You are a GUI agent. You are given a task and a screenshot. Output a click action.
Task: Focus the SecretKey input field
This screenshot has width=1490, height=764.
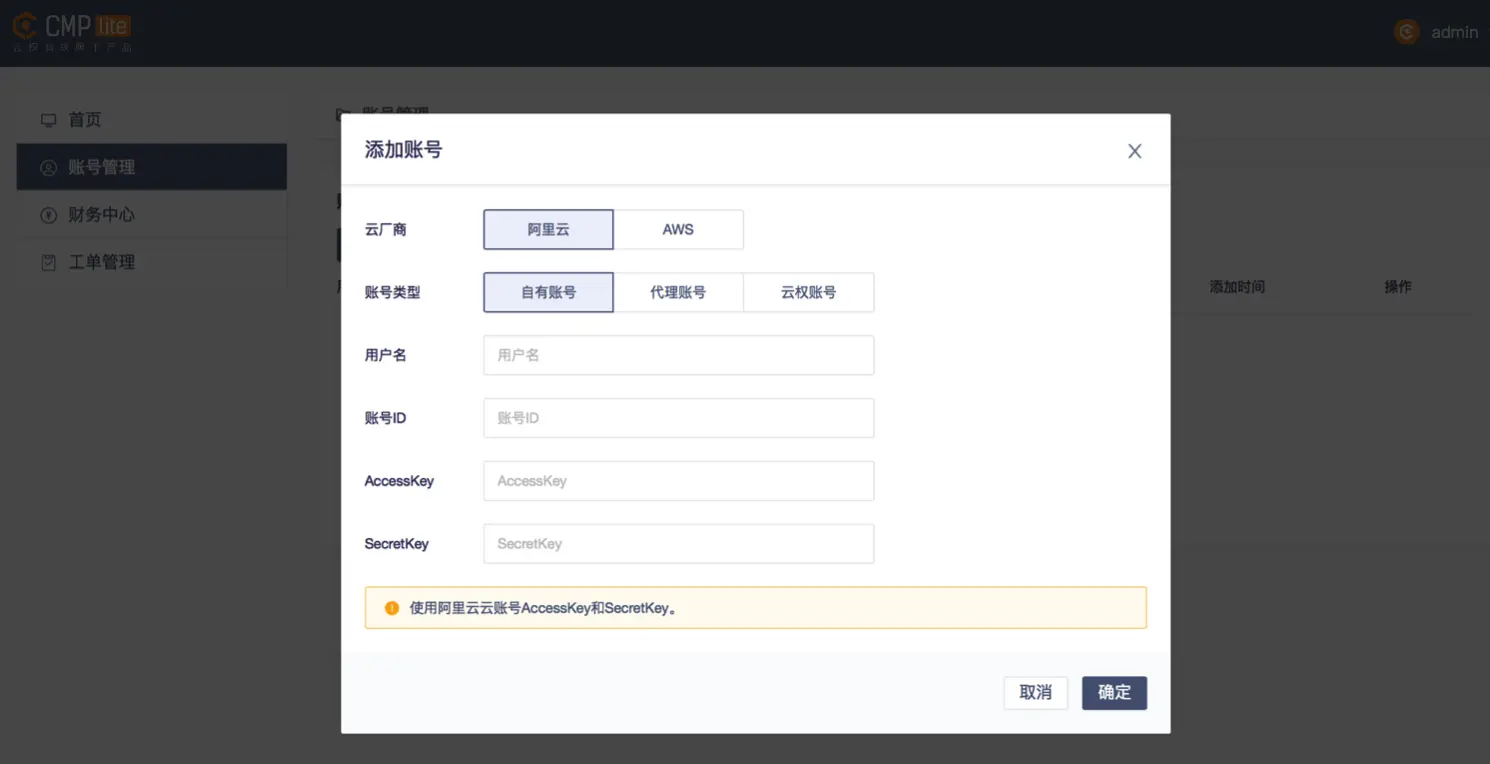coord(678,544)
